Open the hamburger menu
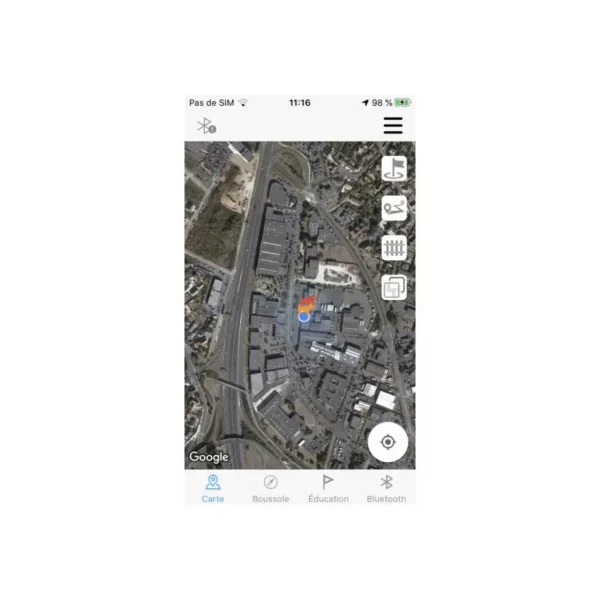This screenshot has height=600, width=600. pos(393,126)
